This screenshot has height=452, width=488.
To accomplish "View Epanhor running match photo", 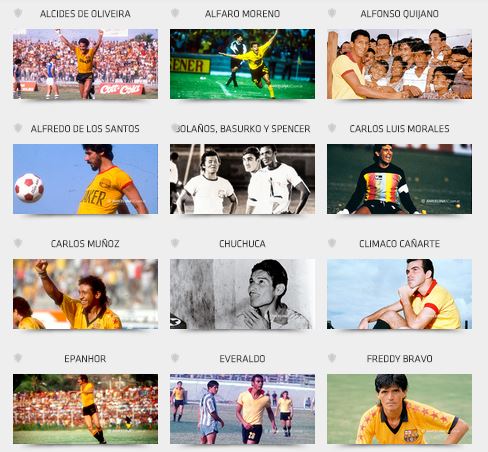I will coord(85,409).
